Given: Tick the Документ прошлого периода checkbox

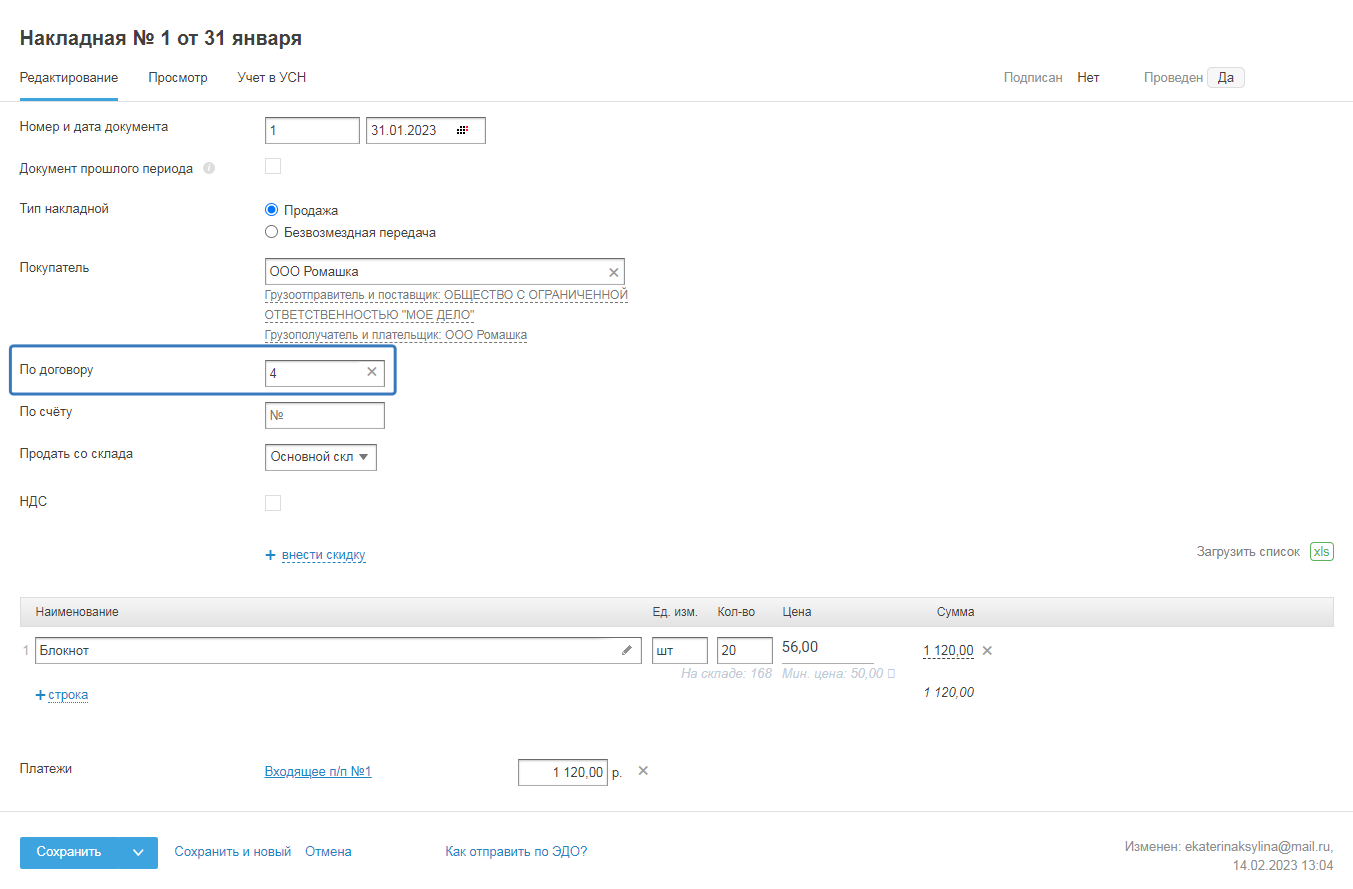Looking at the screenshot, I should pyautogui.click(x=273, y=167).
